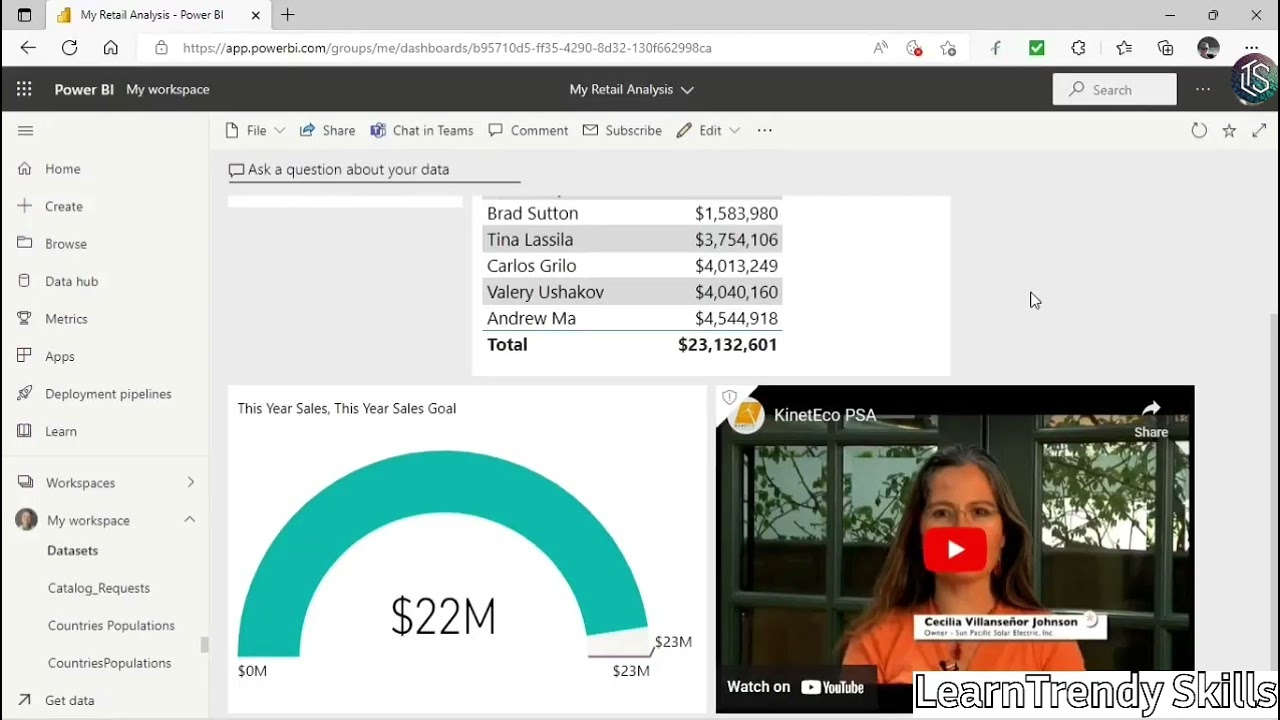Click My workspace breadcrumb in header
Screen dimensions: 1280x720
(168, 89)
